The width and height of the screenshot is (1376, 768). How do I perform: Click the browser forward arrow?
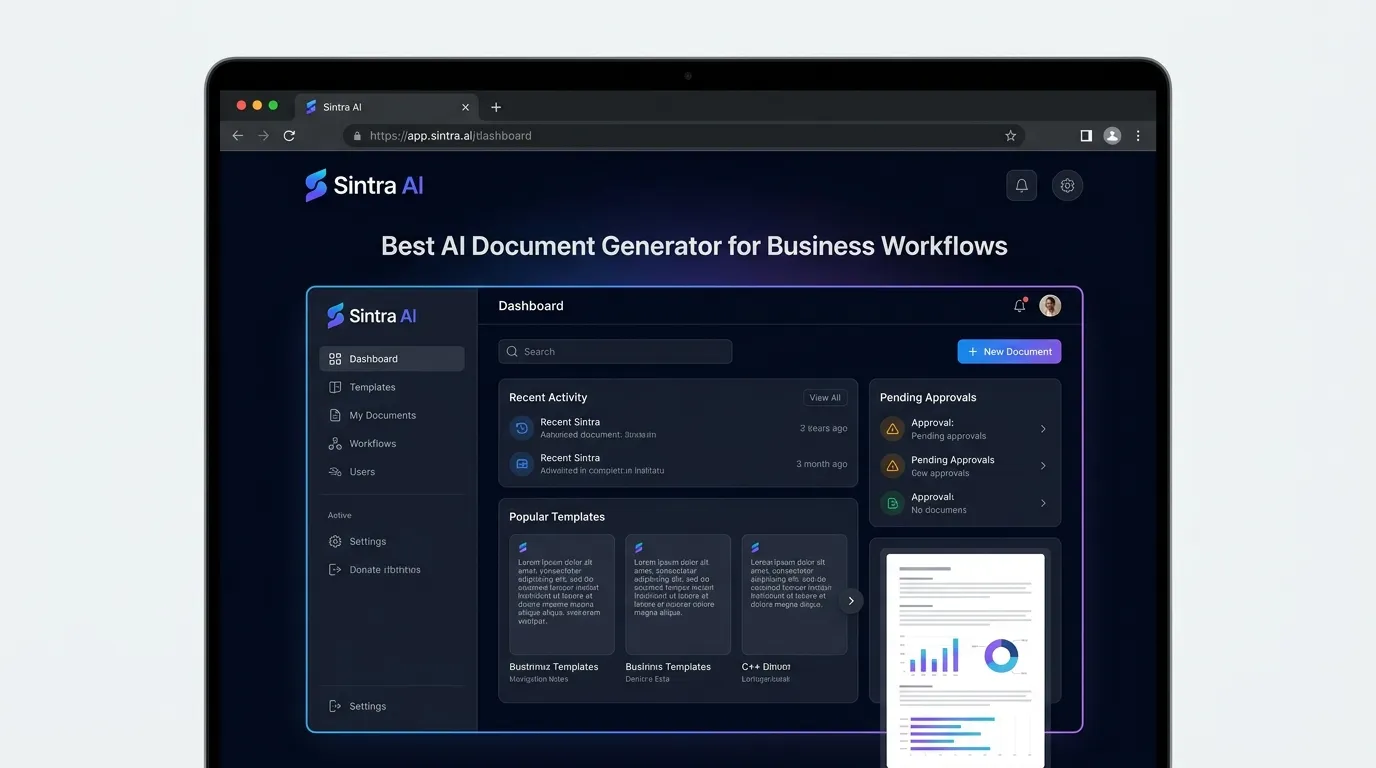coord(264,136)
